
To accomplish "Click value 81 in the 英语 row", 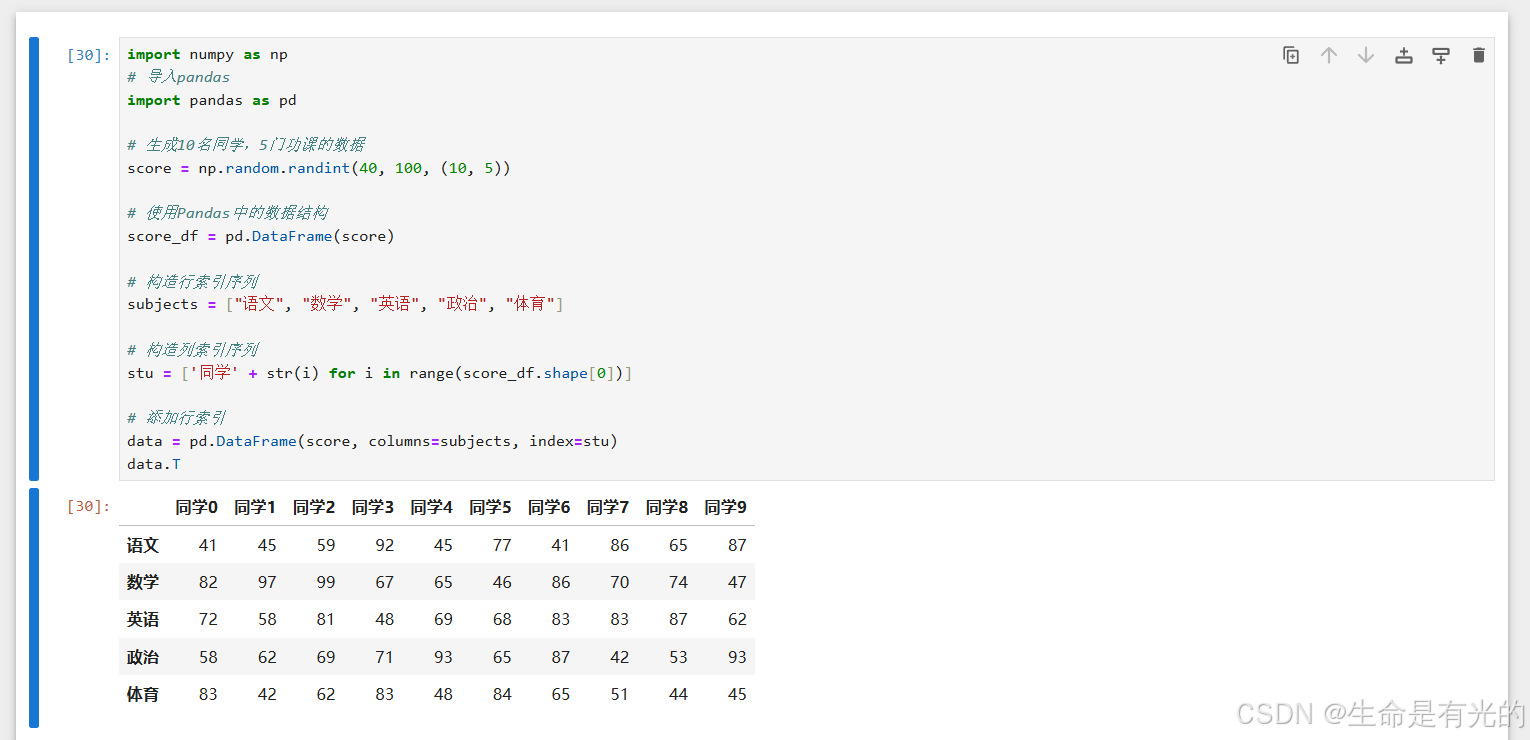I will [x=326, y=619].
